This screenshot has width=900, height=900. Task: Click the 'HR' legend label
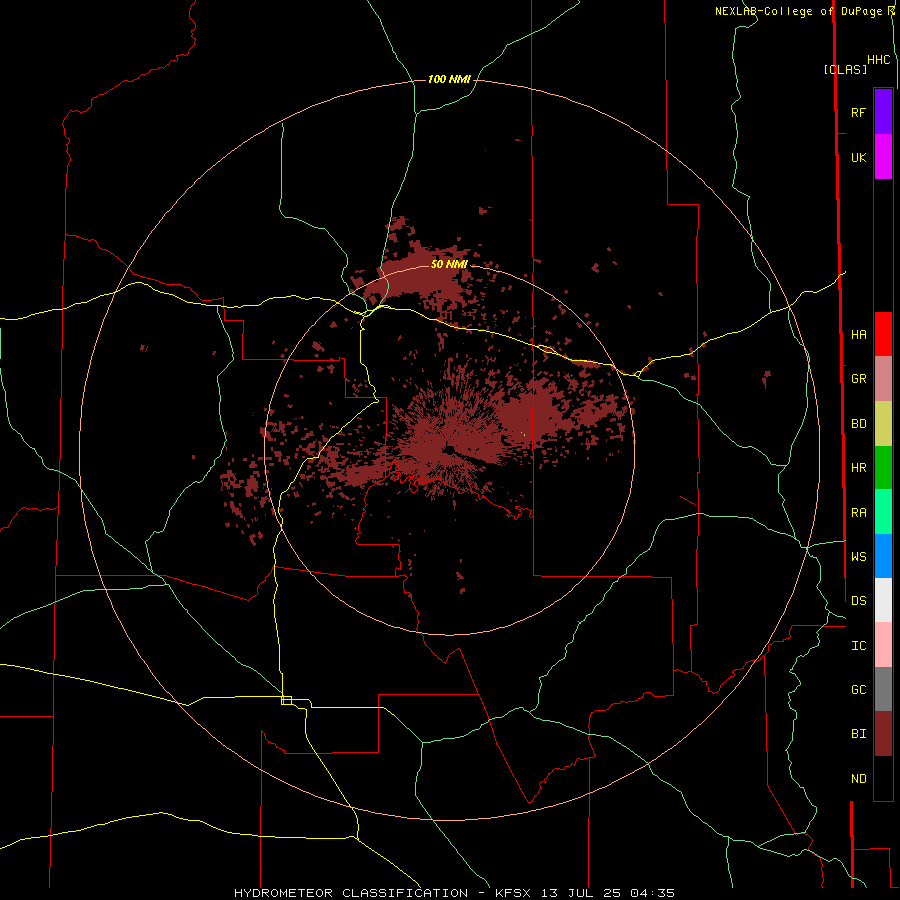[858, 468]
